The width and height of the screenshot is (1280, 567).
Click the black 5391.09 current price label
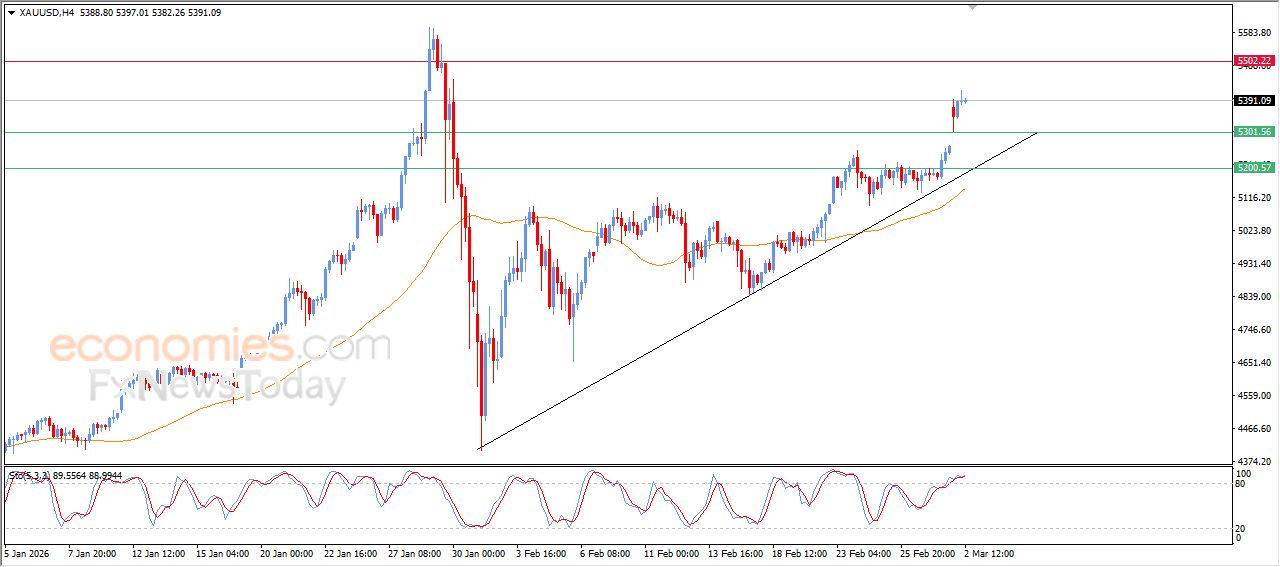coord(1255,100)
